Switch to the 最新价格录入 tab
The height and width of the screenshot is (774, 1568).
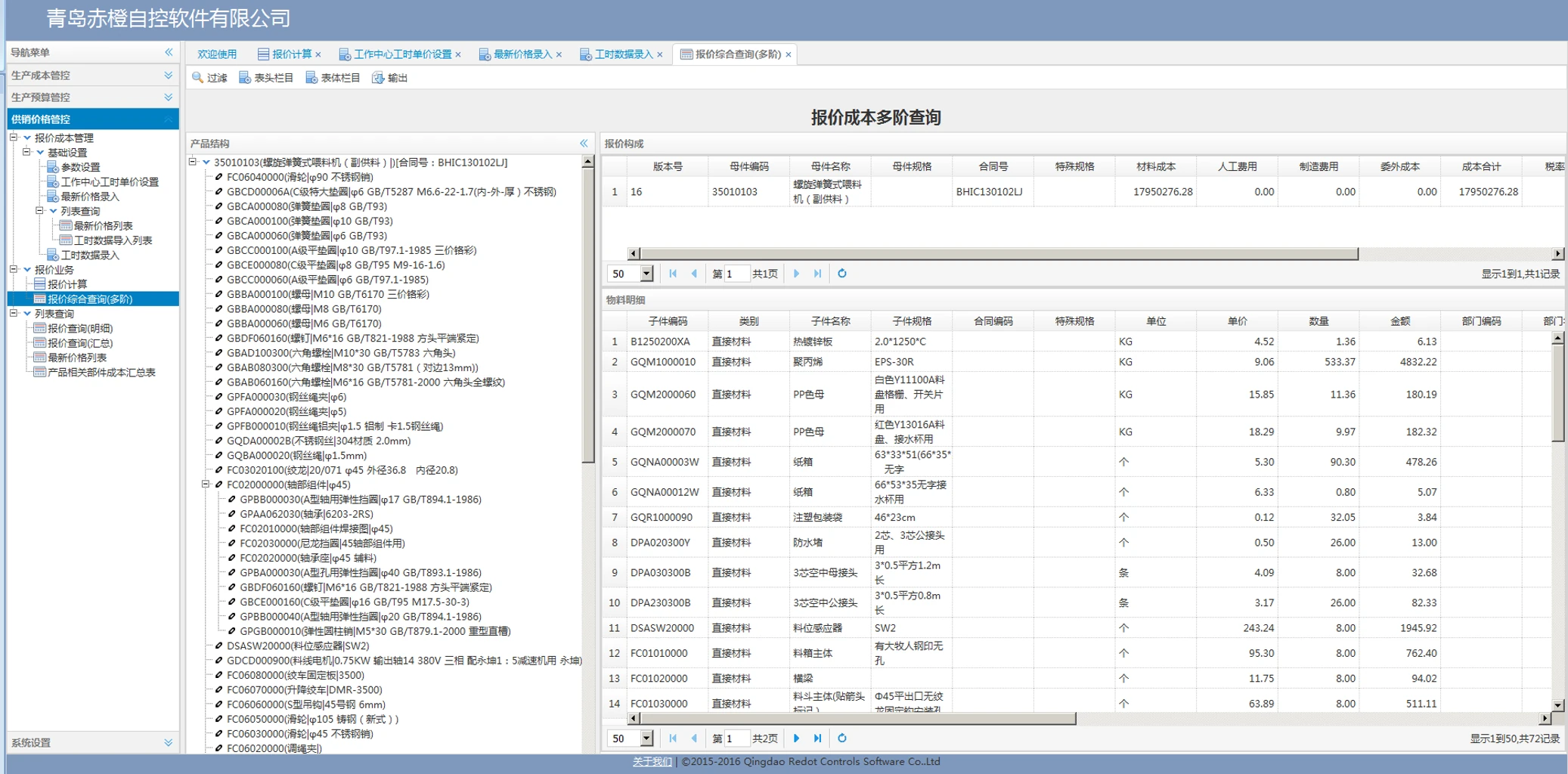pyautogui.click(x=522, y=54)
